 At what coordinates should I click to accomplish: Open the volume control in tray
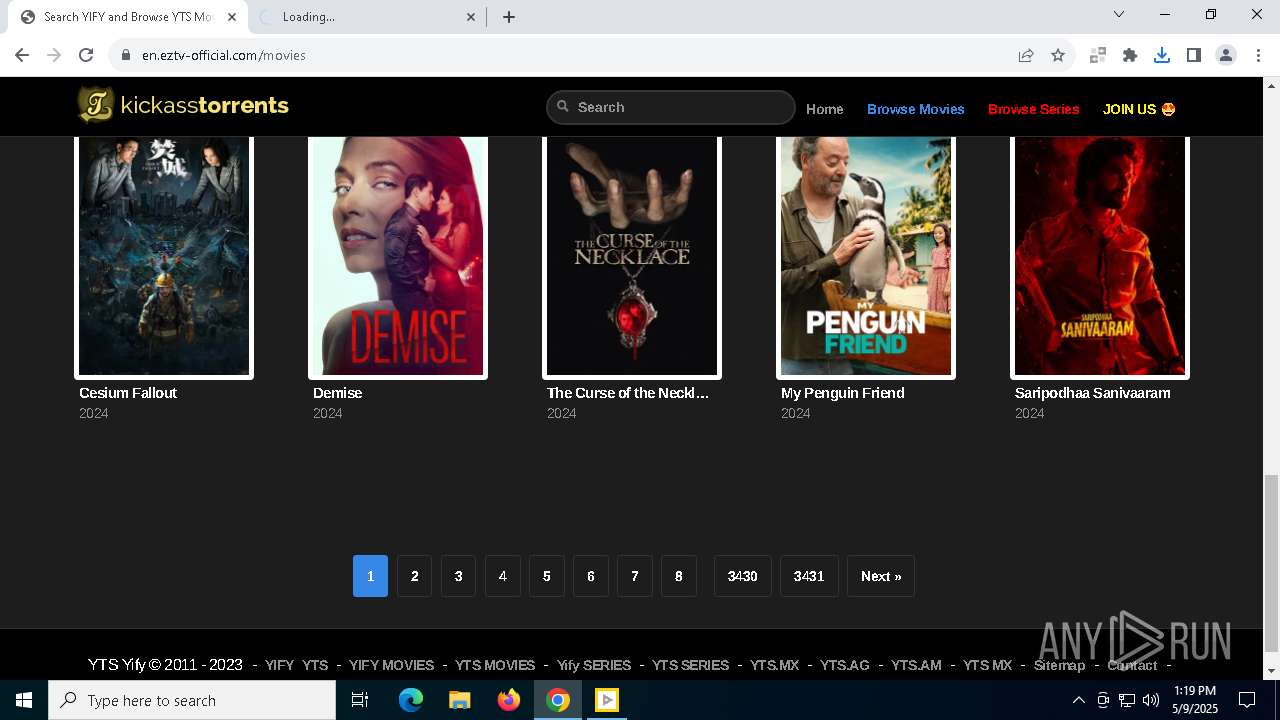click(1151, 700)
